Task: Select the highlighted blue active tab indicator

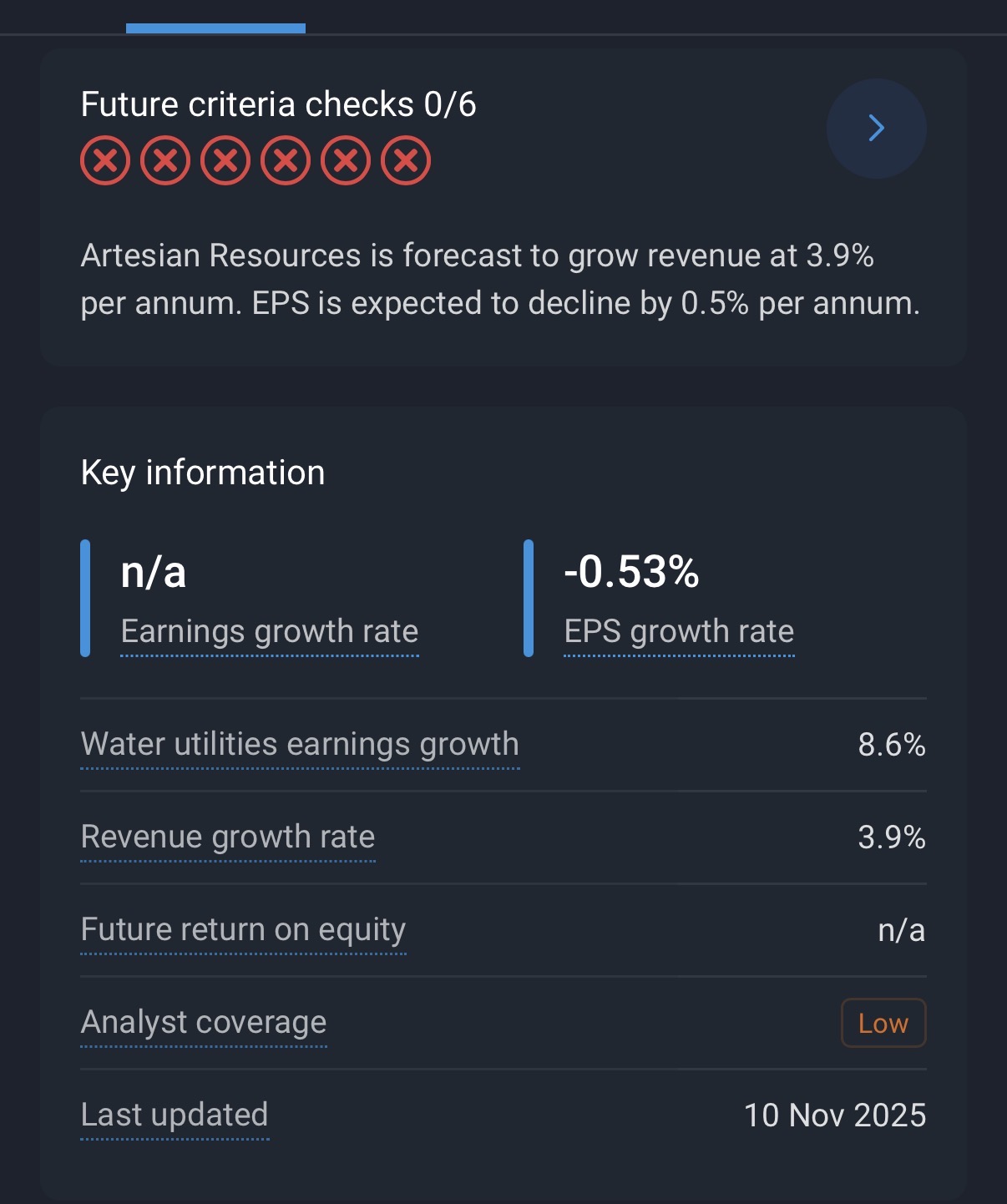Action: click(x=215, y=28)
